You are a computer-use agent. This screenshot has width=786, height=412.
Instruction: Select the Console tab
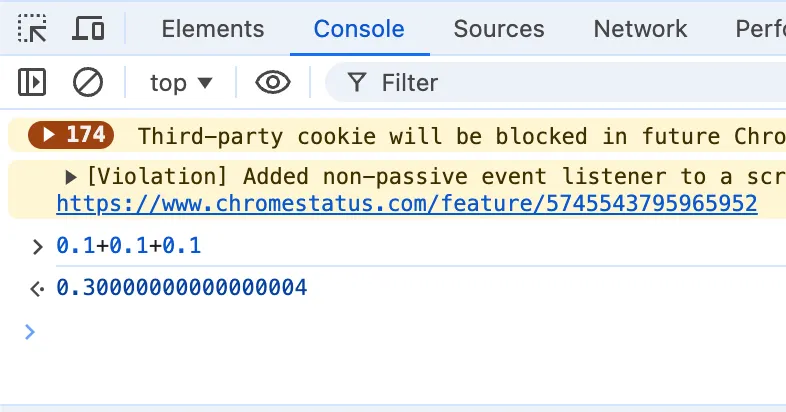(x=359, y=29)
